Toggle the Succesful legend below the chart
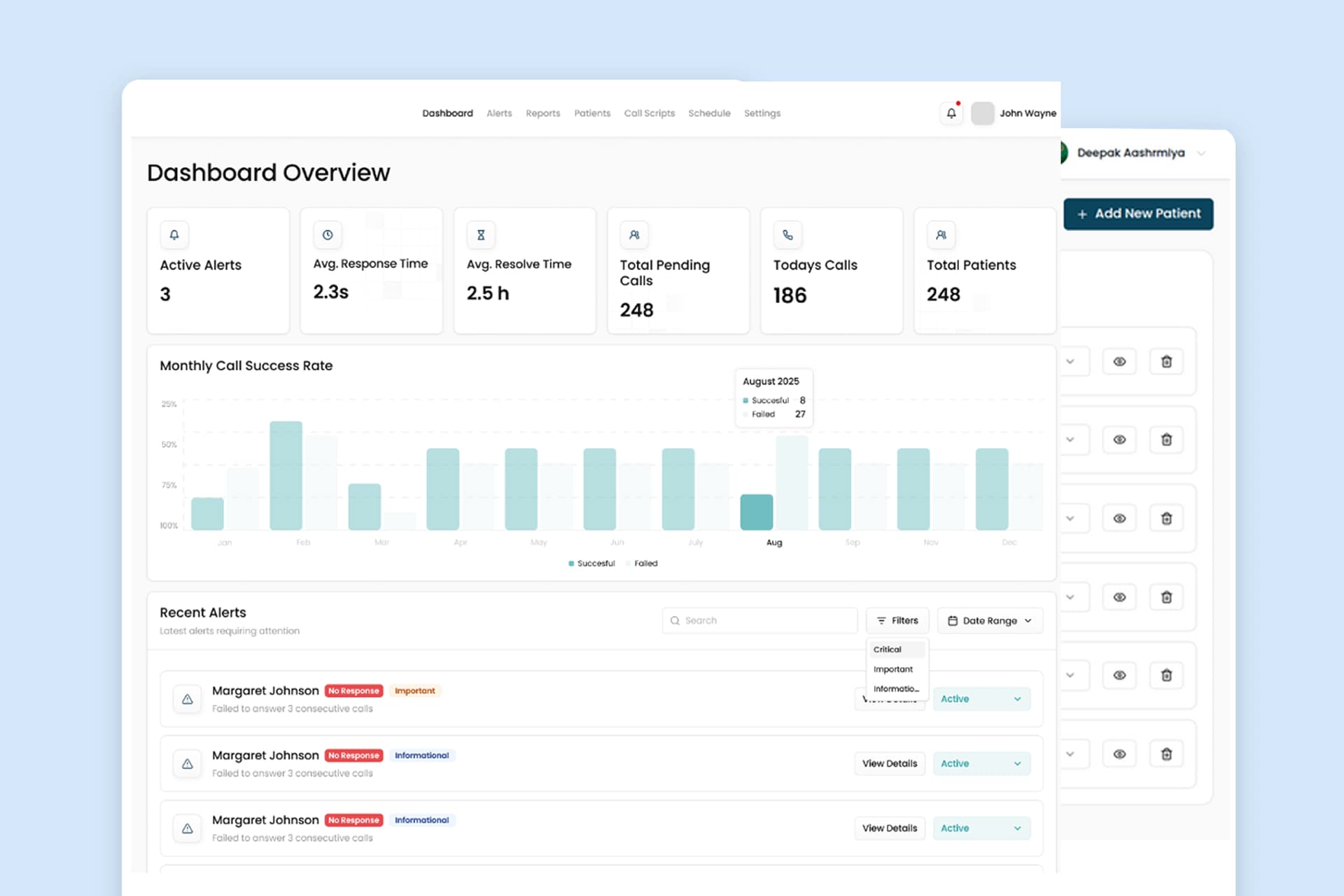 pyautogui.click(x=591, y=563)
